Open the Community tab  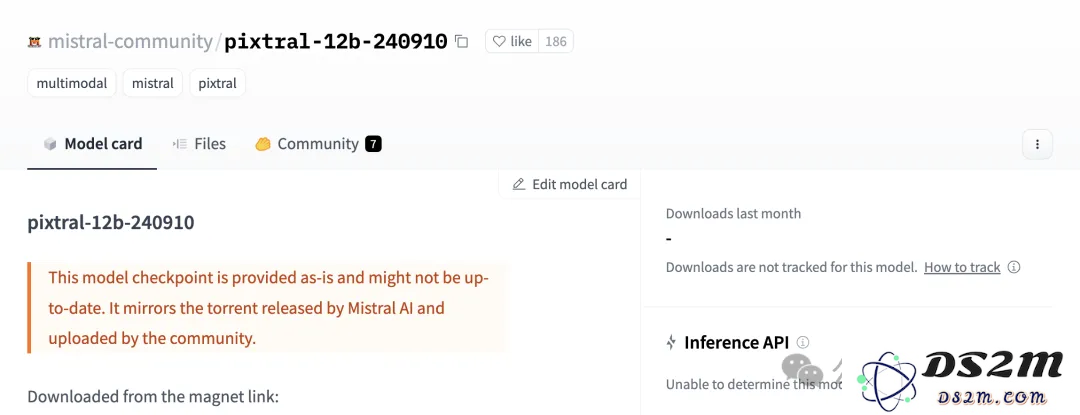pyautogui.click(x=318, y=144)
